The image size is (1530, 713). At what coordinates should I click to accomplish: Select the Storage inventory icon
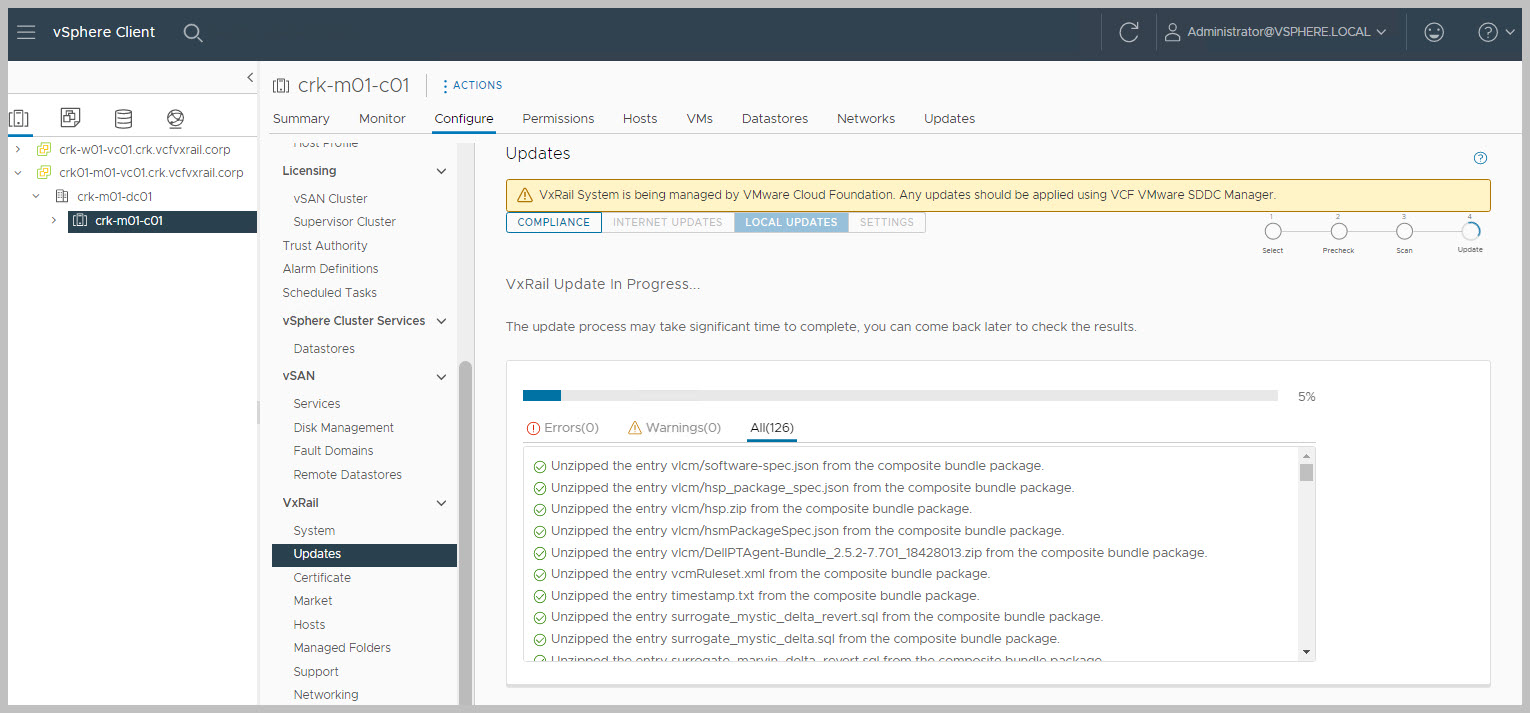click(123, 119)
